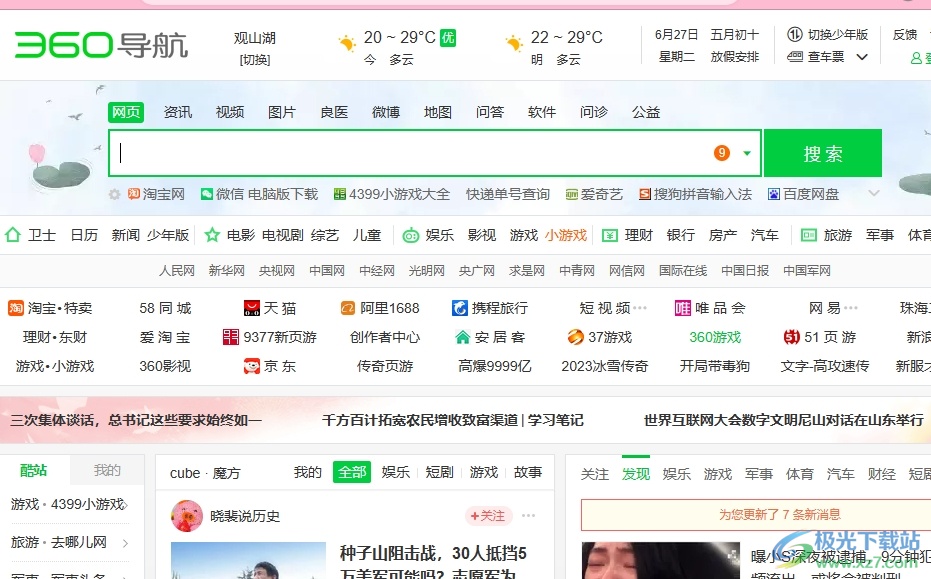The width and height of the screenshot is (931, 579).
Task: Open 安居客 site link
Action: click(490, 337)
